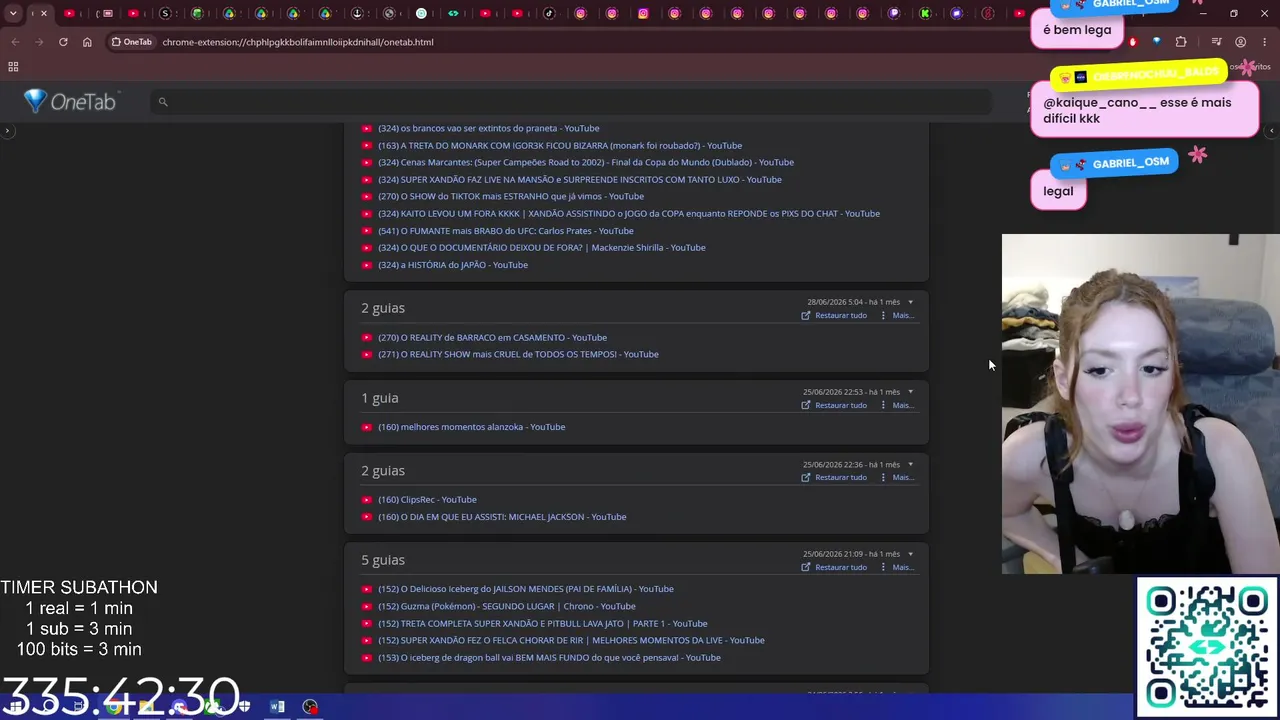Open 'Cenas Marcantes: Super Campeões' link
This screenshot has width=1280, height=720.
point(586,162)
